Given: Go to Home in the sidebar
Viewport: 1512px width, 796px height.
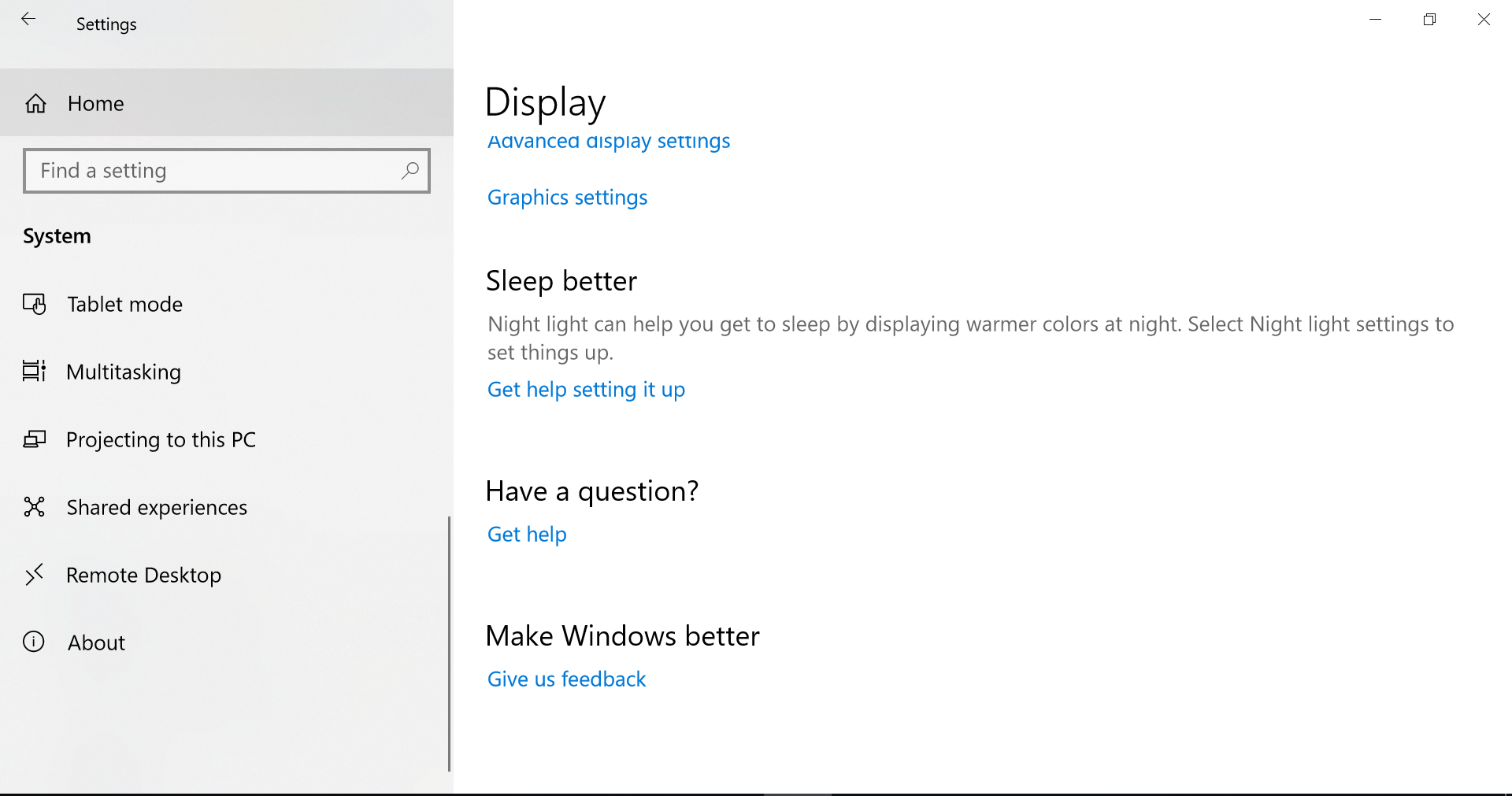Looking at the screenshot, I should 227,103.
